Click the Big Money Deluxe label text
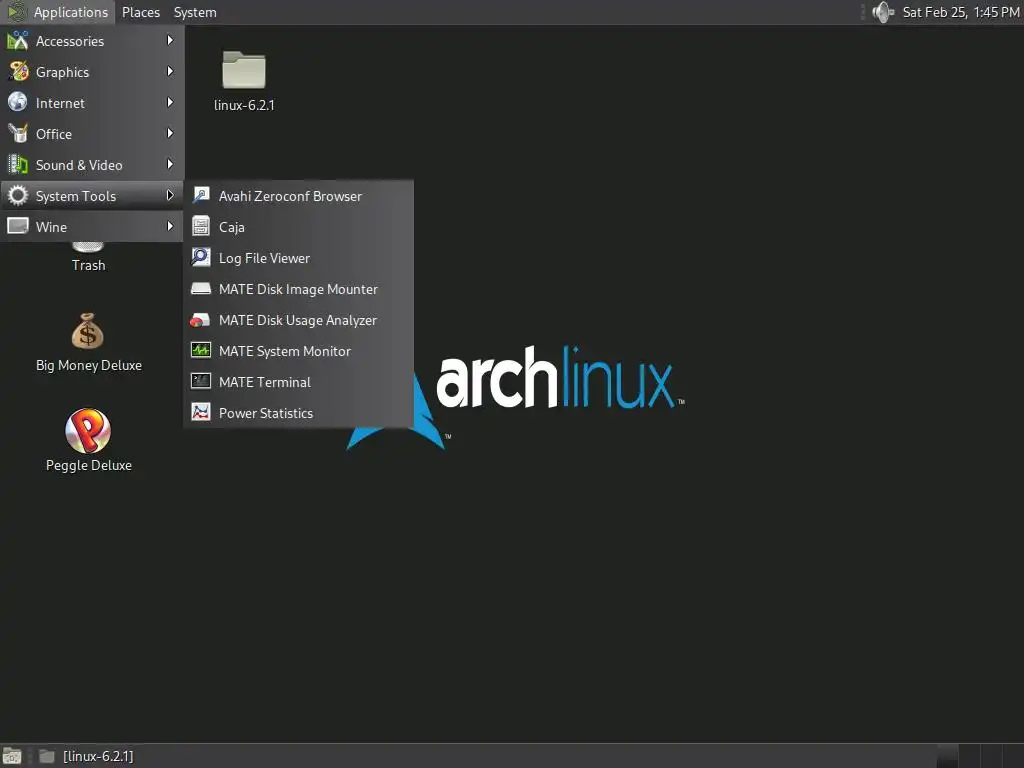 tap(89, 365)
